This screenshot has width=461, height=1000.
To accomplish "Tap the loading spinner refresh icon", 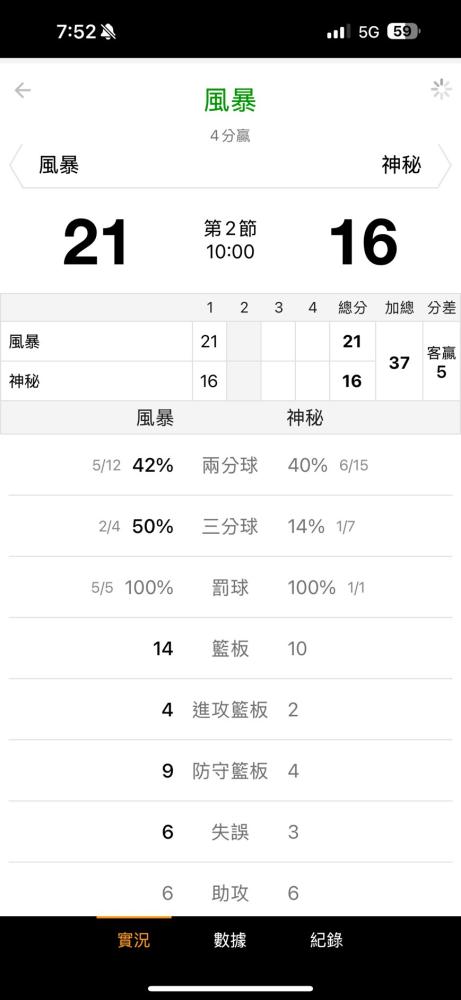I will pos(441,89).
